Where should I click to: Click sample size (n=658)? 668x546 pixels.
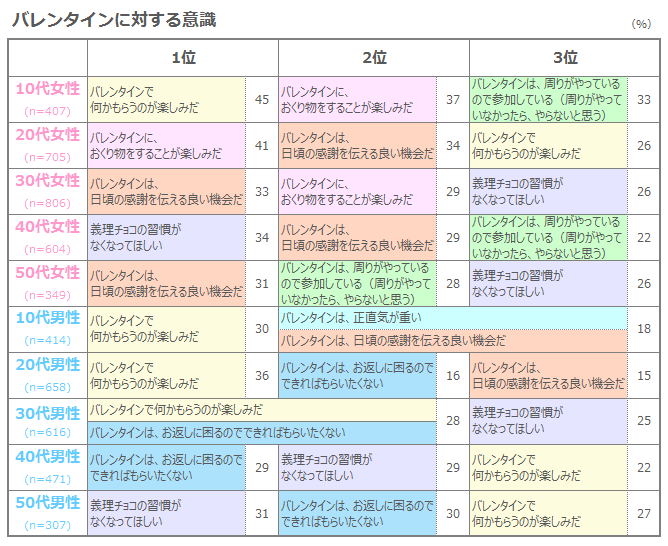[47, 387]
